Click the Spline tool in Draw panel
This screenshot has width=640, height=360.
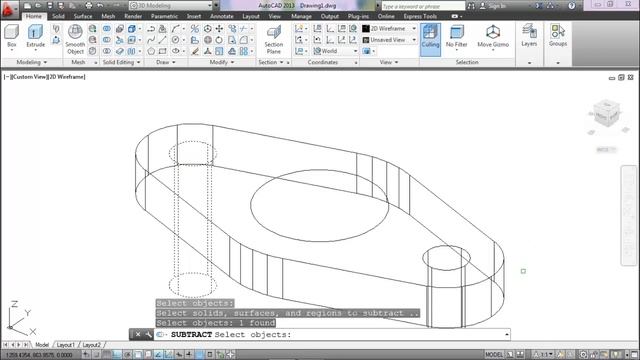click(151, 40)
